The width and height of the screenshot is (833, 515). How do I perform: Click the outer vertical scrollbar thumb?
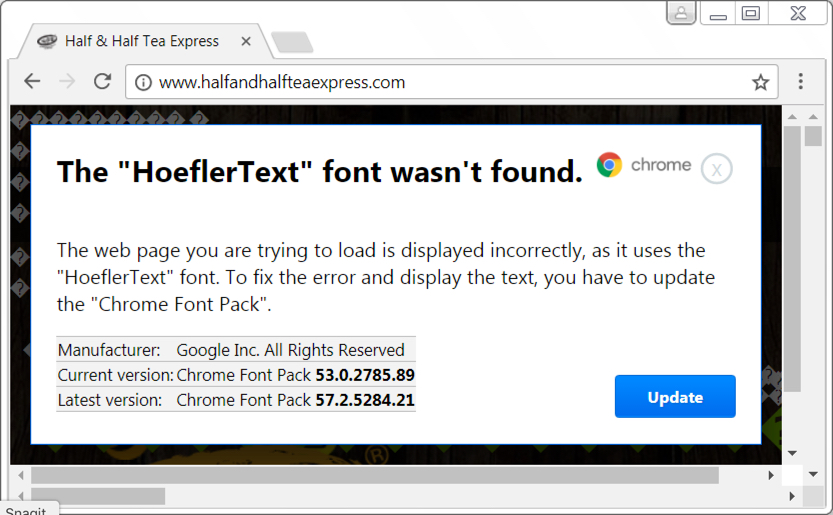pos(813,136)
